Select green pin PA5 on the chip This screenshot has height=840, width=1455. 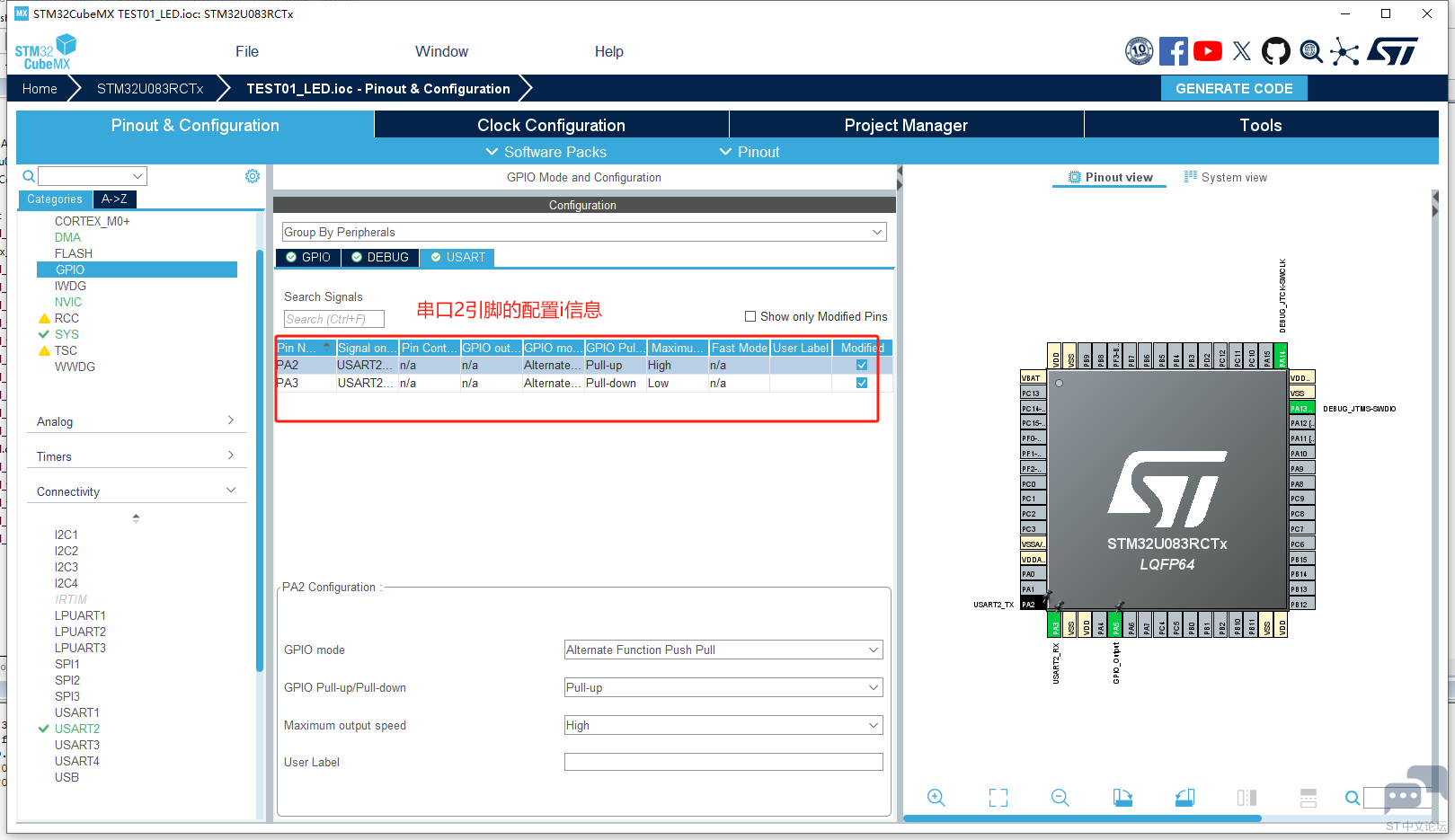pyautogui.click(x=1116, y=624)
